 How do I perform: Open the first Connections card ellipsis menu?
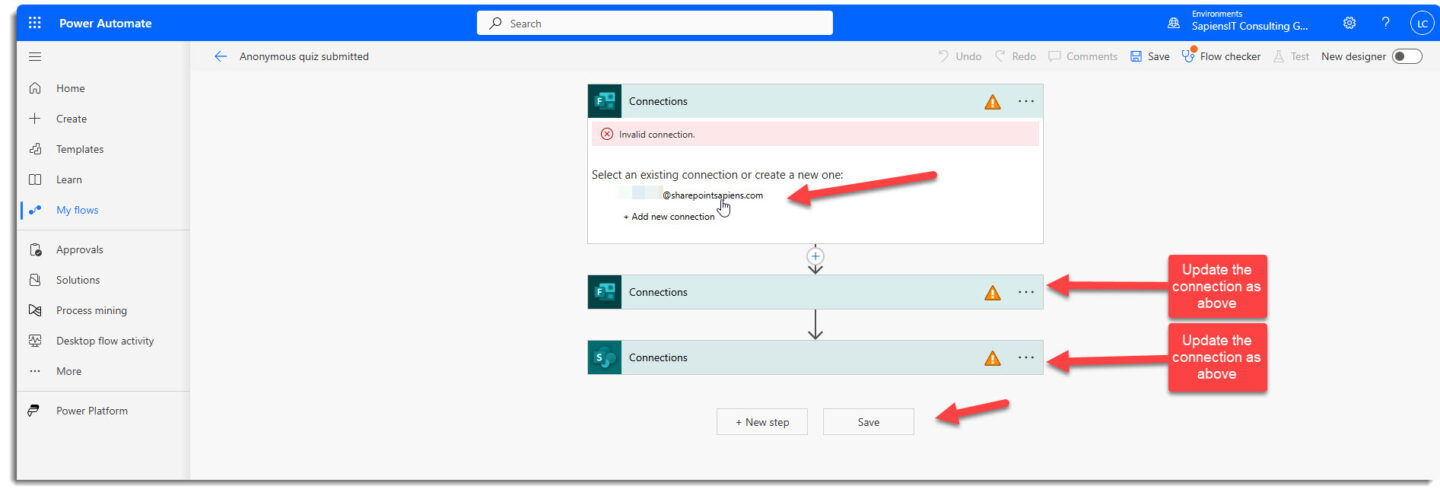(x=1026, y=101)
